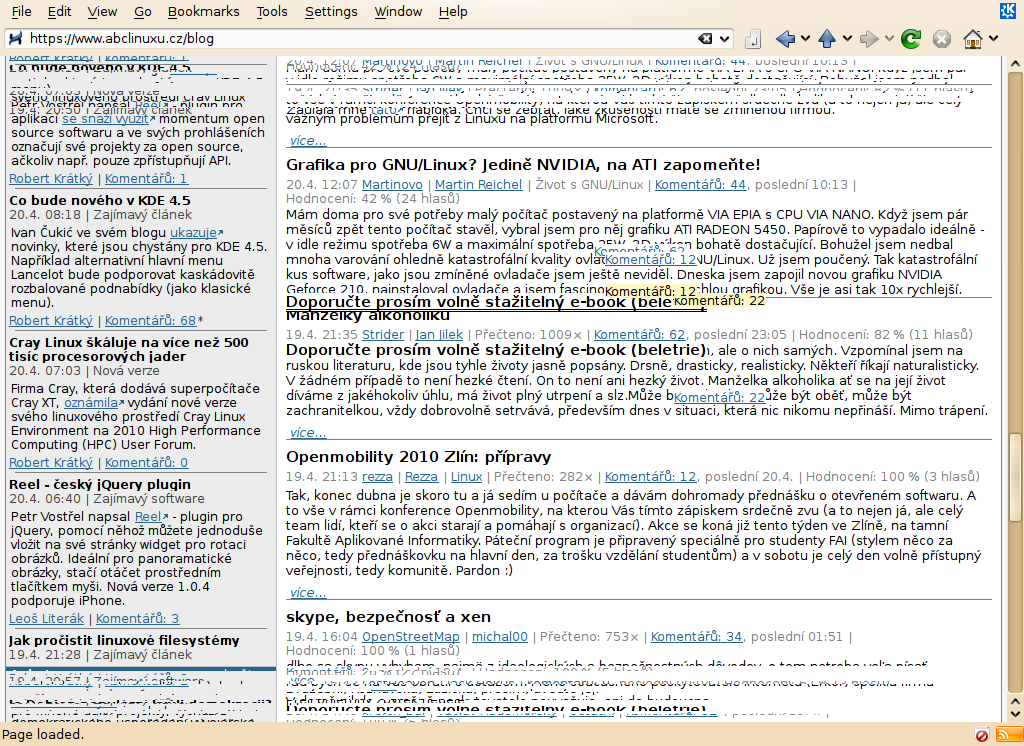Open the Bookmarks menu
This screenshot has width=1024, height=746.
pyautogui.click(x=204, y=11)
